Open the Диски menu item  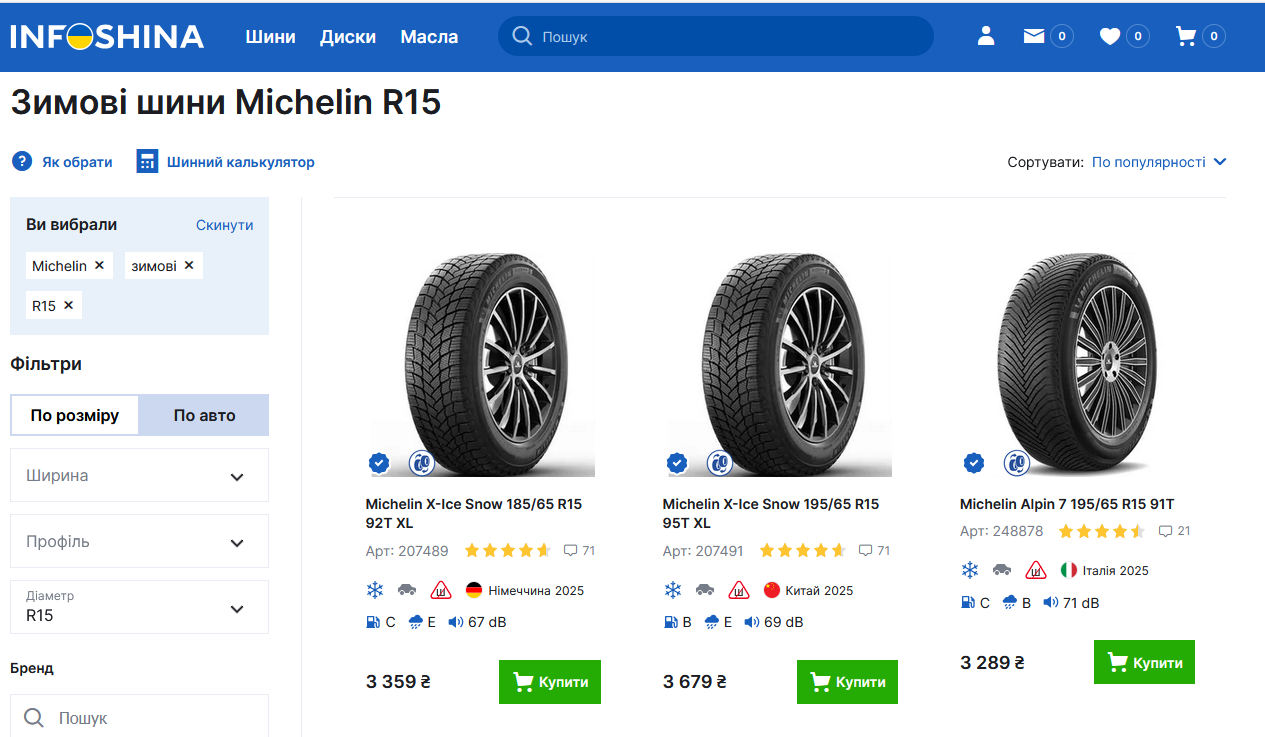pyautogui.click(x=348, y=37)
